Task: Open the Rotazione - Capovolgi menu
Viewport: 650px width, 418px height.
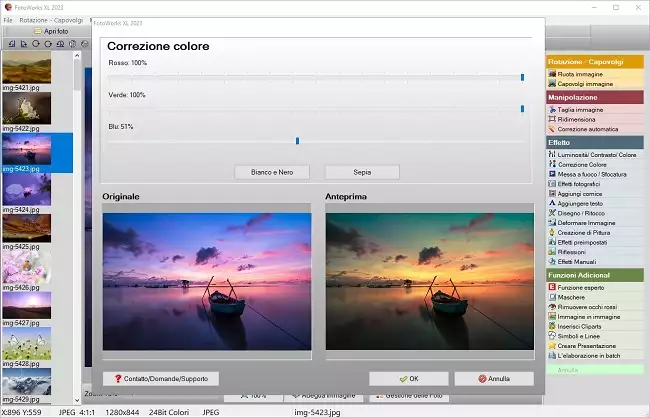Action: 52,20
